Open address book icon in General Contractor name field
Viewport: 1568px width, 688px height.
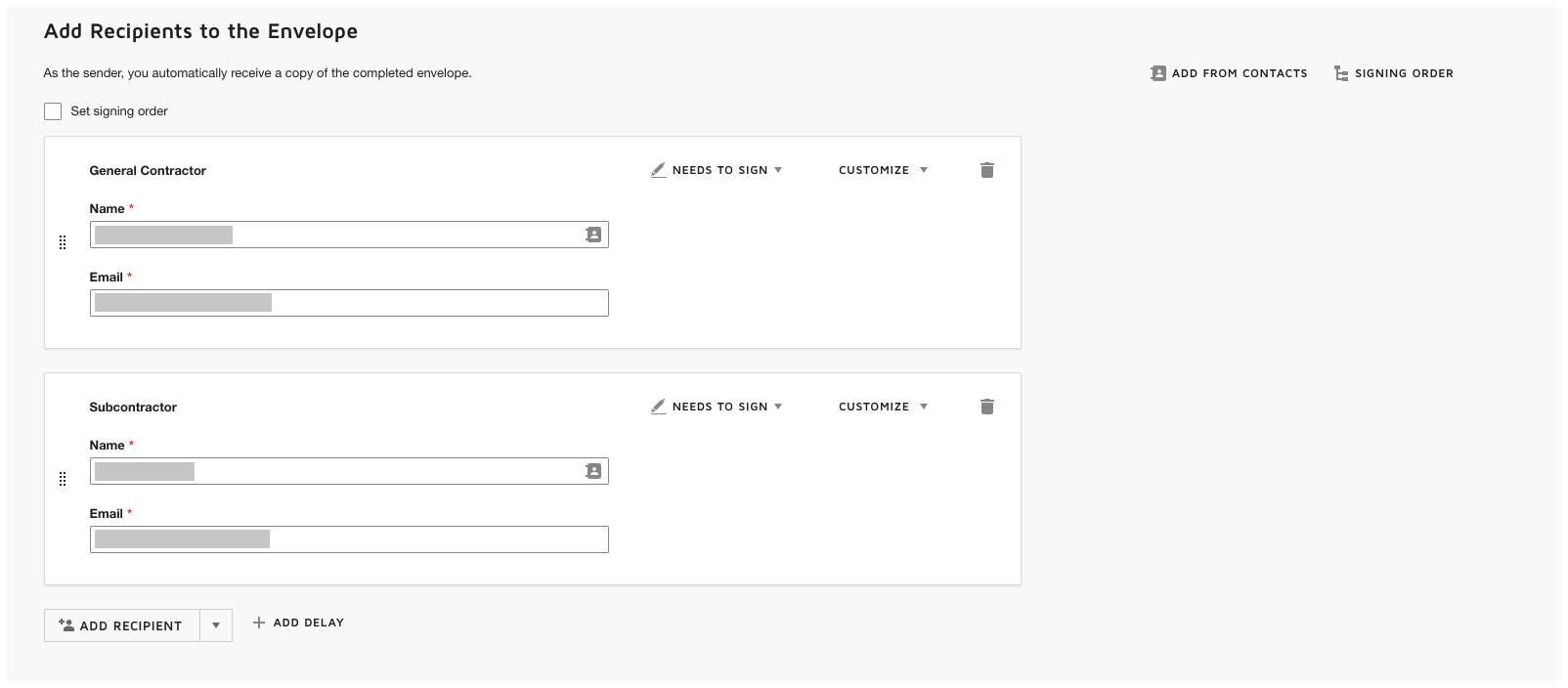(x=592, y=235)
